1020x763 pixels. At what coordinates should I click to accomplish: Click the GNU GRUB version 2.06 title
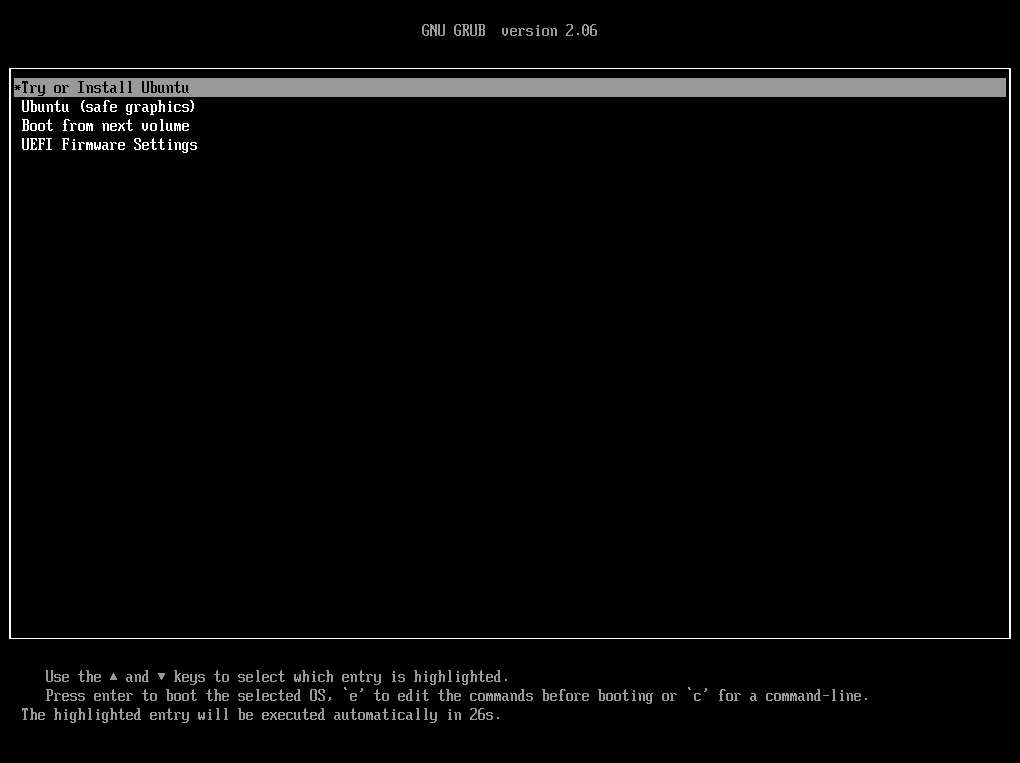(509, 30)
